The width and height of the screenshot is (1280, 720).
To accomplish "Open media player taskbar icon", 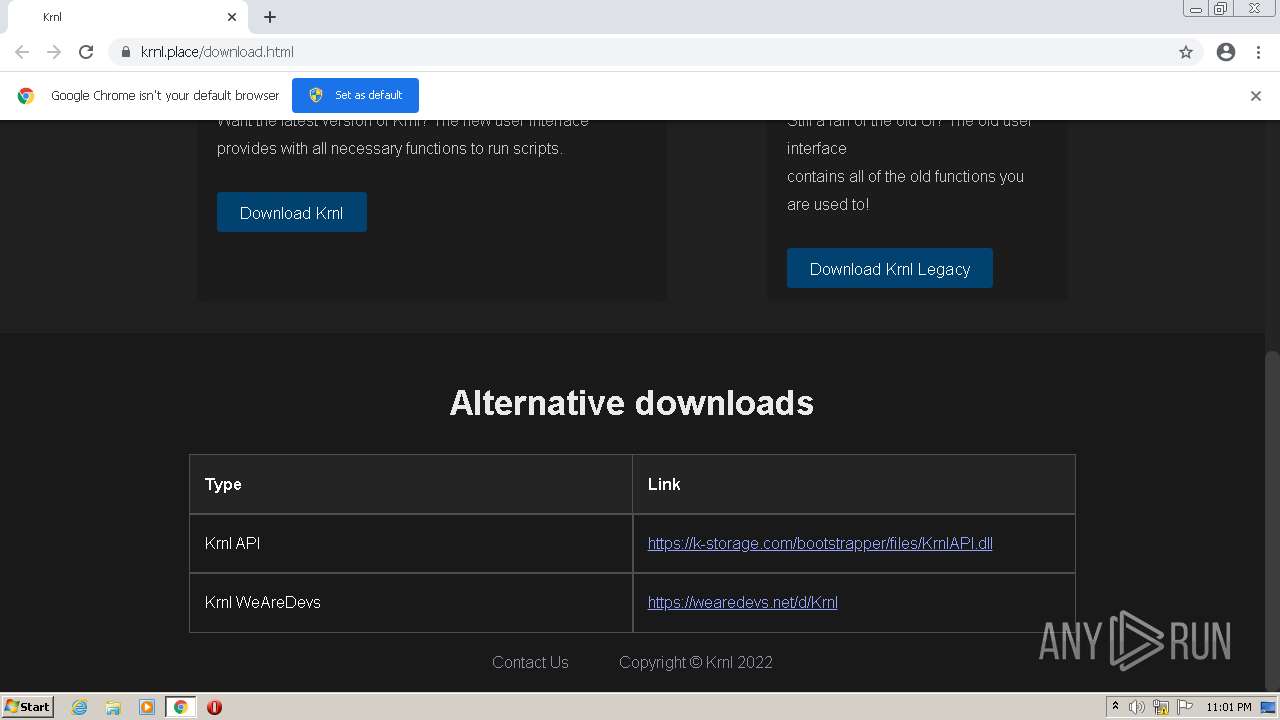I will coord(147,707).
